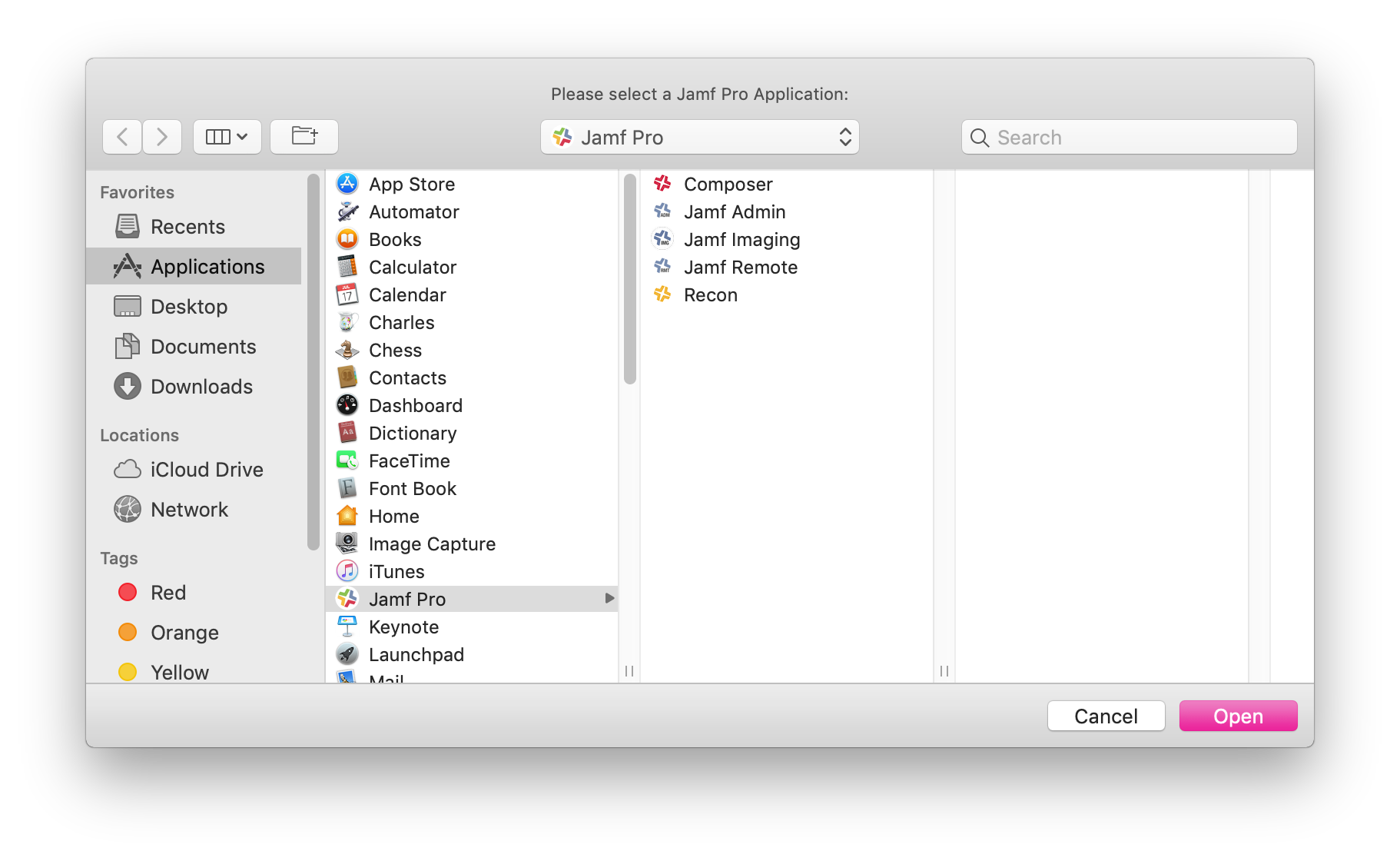Select the "Charles" row text

tap(402, 323)
